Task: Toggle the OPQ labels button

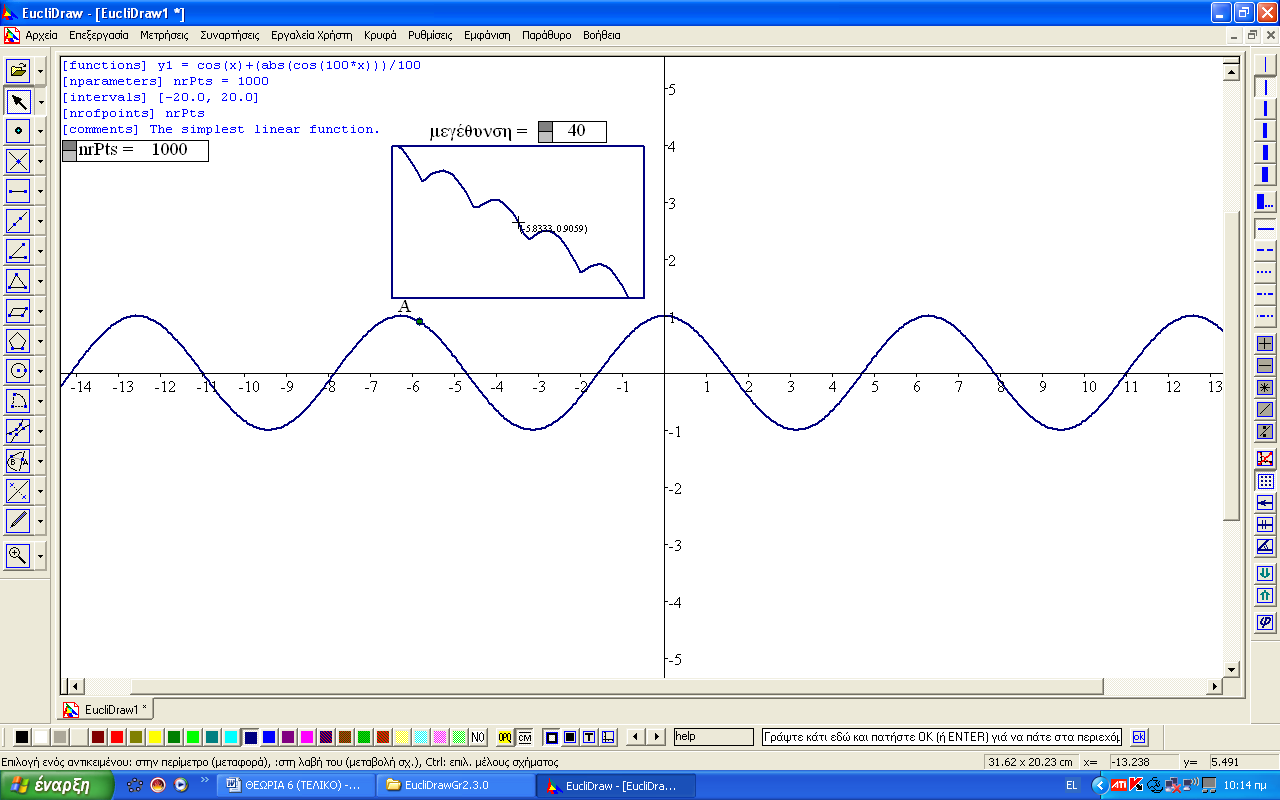Action: tap(505, 737)
